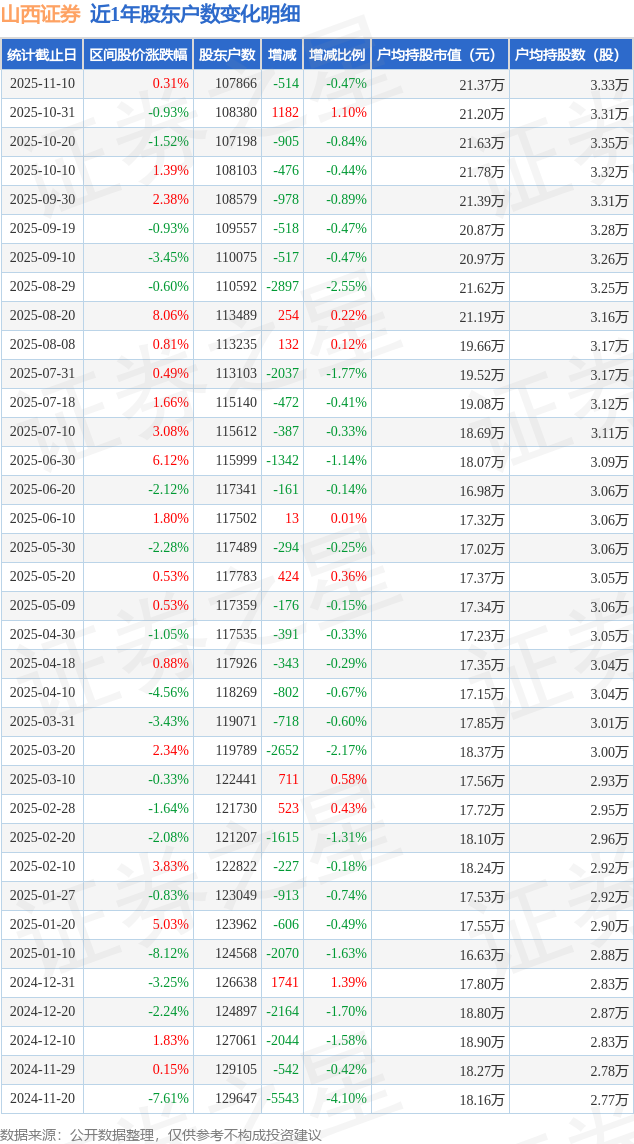
Task: Sort by the 统计截止日 column header
Action: point(42,55)
